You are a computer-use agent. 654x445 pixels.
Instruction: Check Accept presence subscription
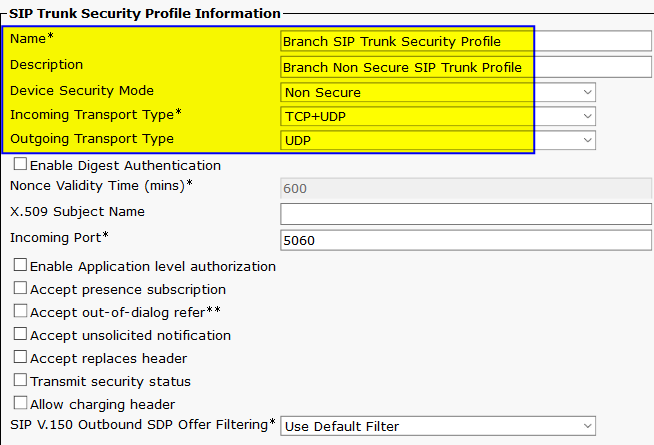20,288
